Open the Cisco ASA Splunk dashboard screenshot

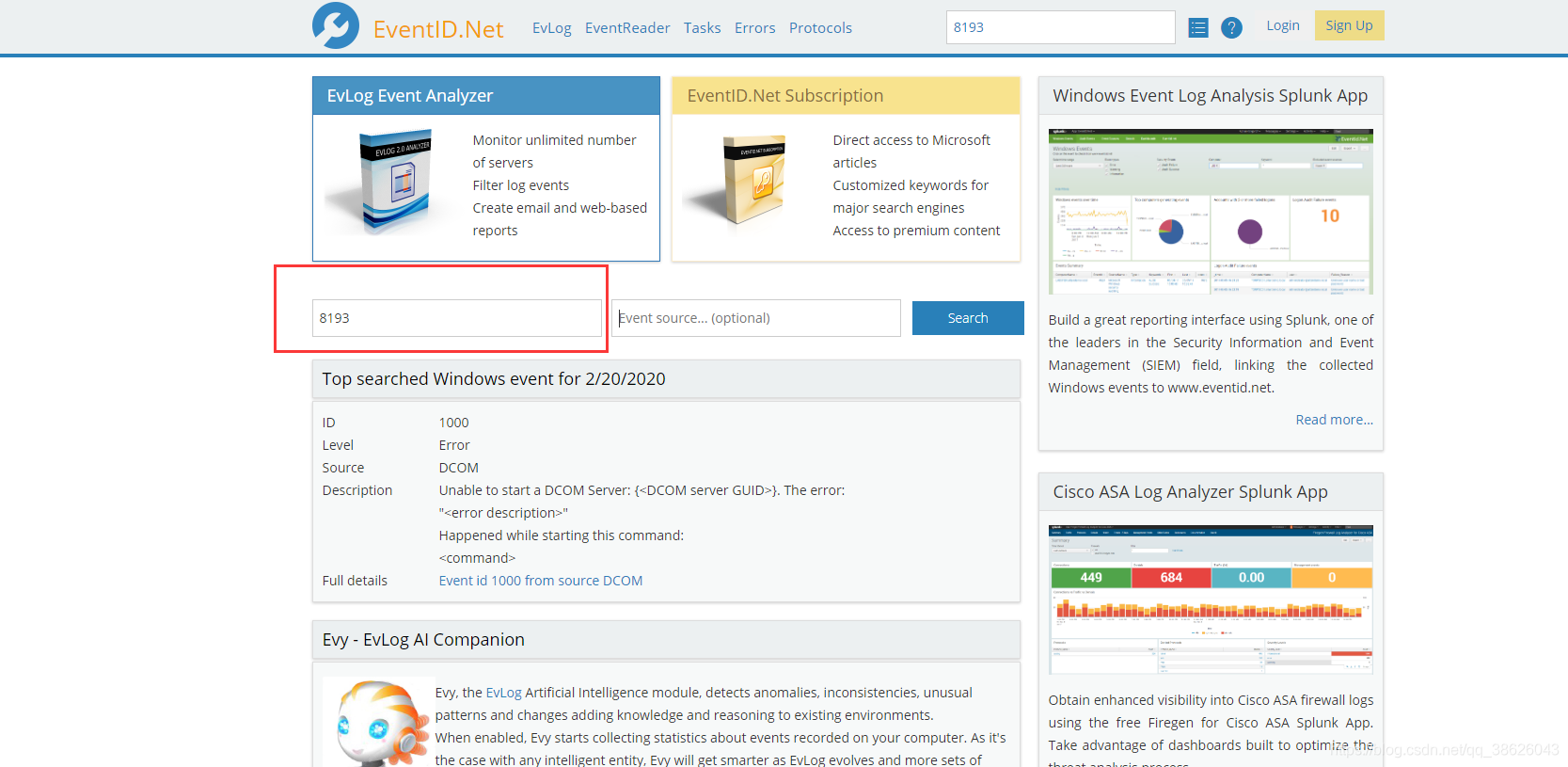click(x=1211, y=599)
